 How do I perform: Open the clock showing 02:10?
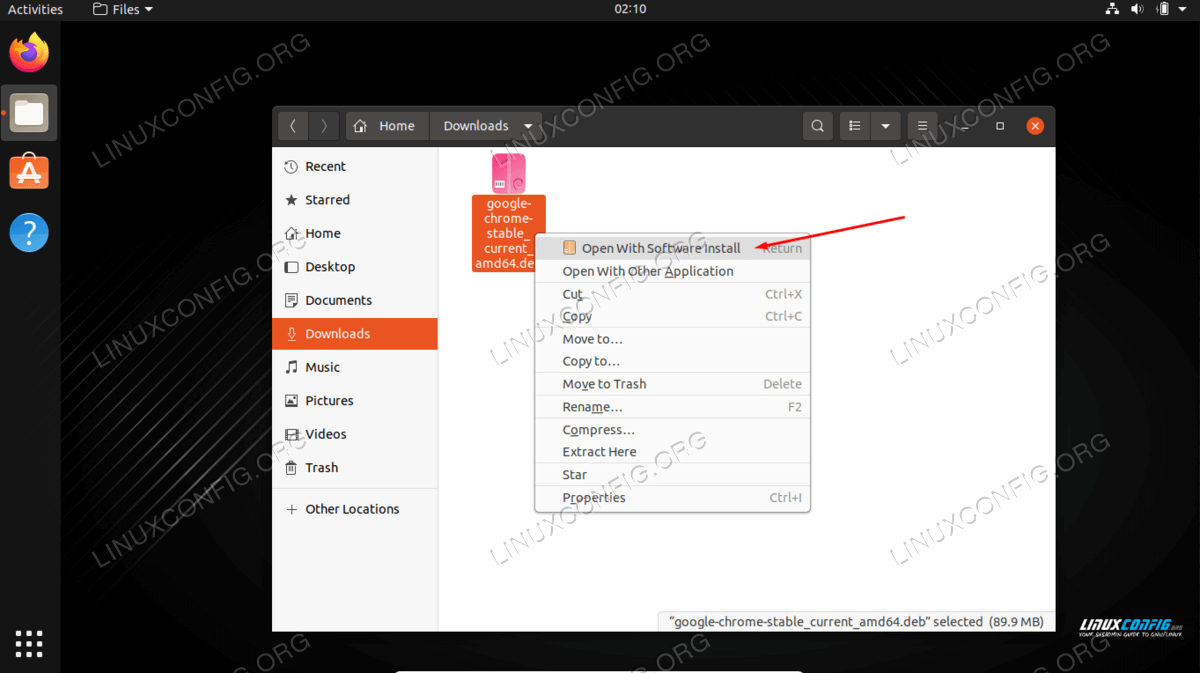tap(630, 9)
